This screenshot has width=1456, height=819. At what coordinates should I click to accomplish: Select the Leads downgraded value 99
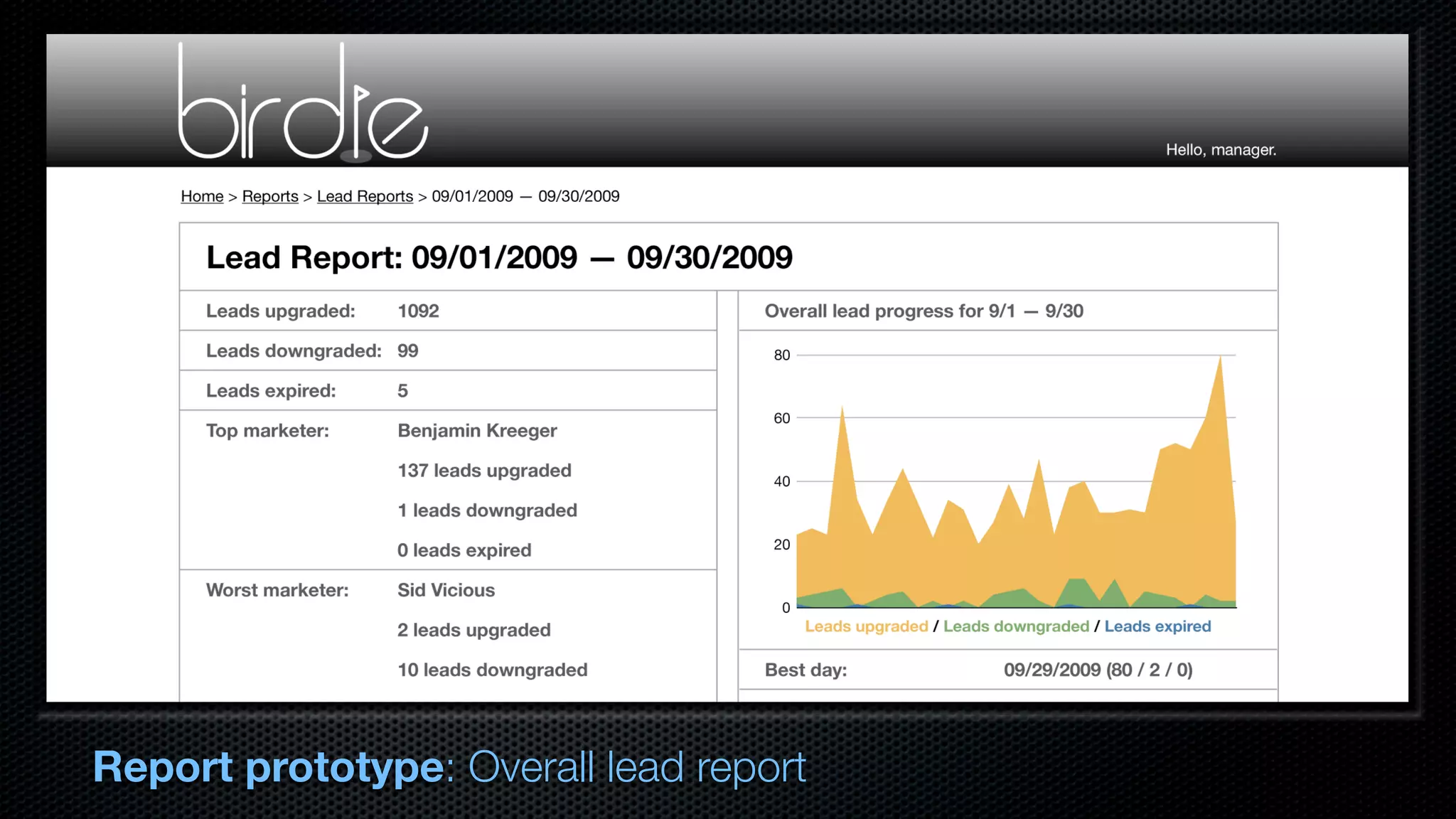click(407, 350)
